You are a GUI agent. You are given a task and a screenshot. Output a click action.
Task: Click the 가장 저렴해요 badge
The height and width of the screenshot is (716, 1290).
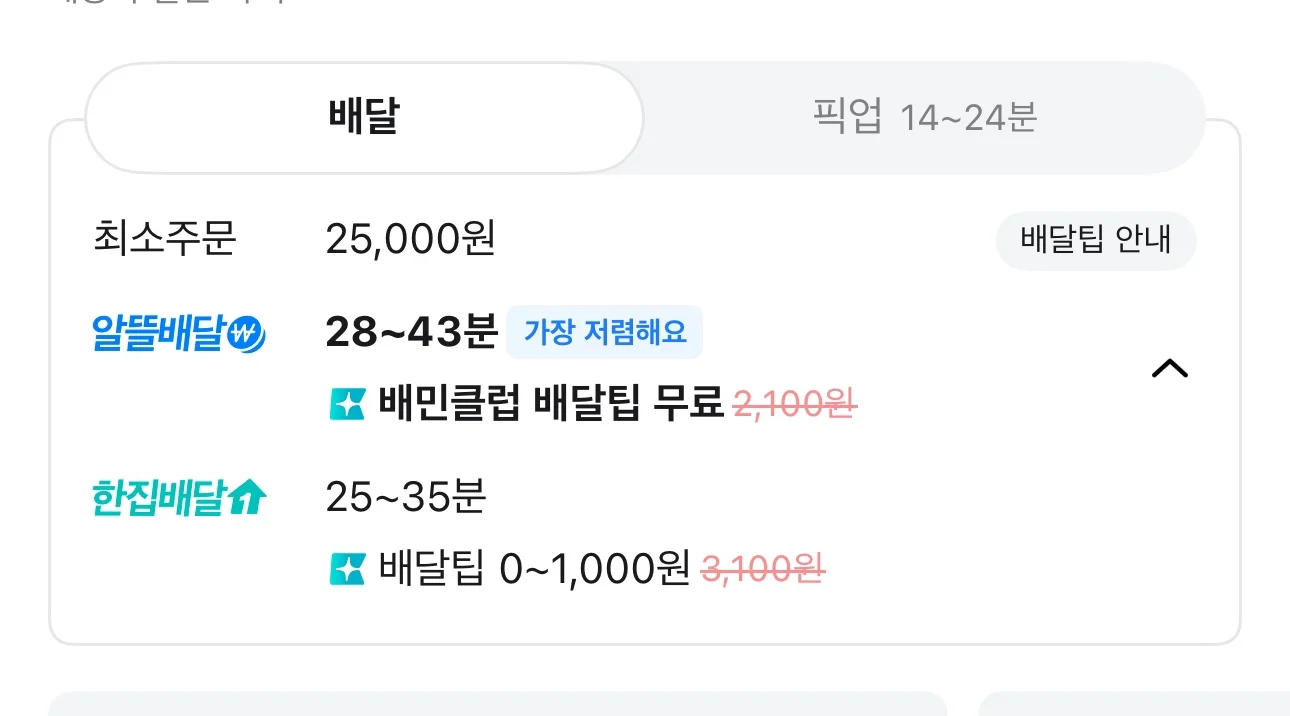(605, 332)
